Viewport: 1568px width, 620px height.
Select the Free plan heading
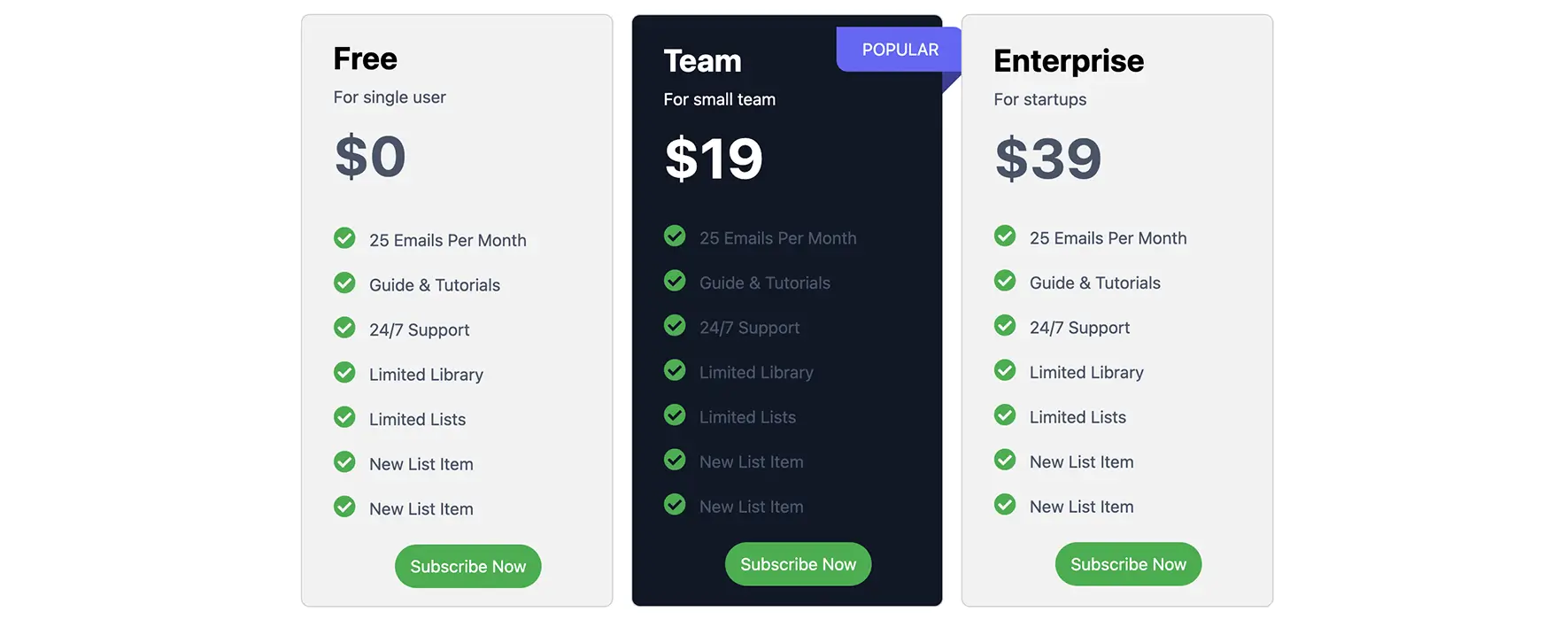(365, 58)
